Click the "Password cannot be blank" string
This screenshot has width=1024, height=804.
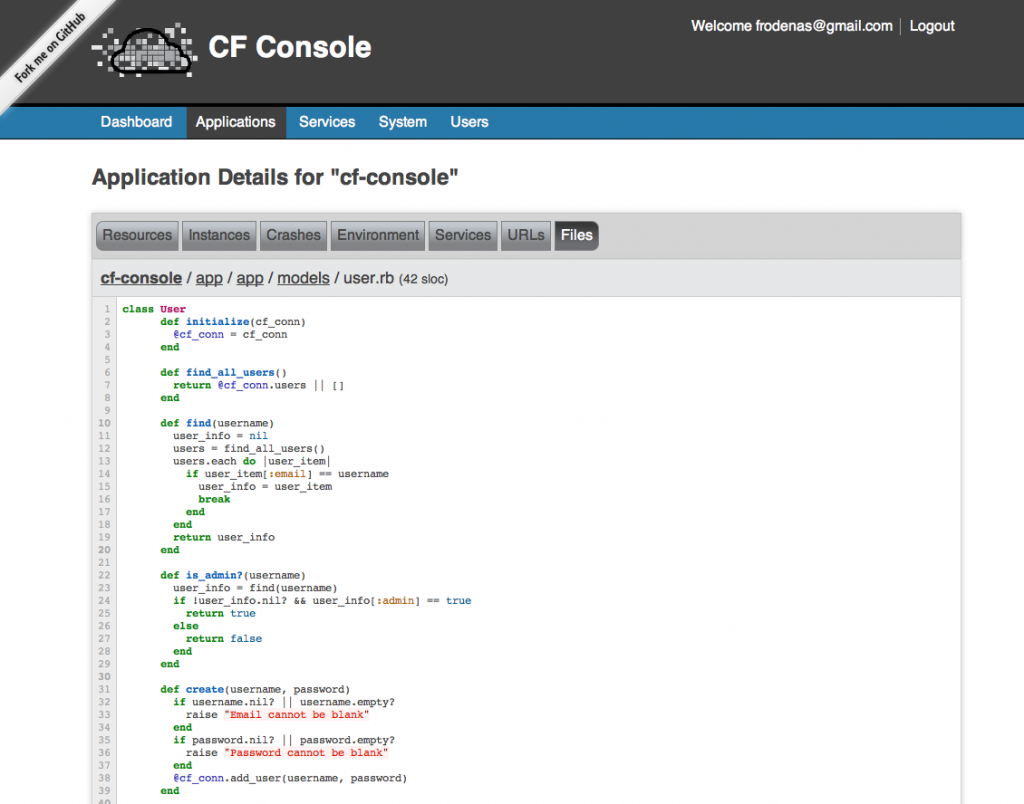[x=306, y=753]
